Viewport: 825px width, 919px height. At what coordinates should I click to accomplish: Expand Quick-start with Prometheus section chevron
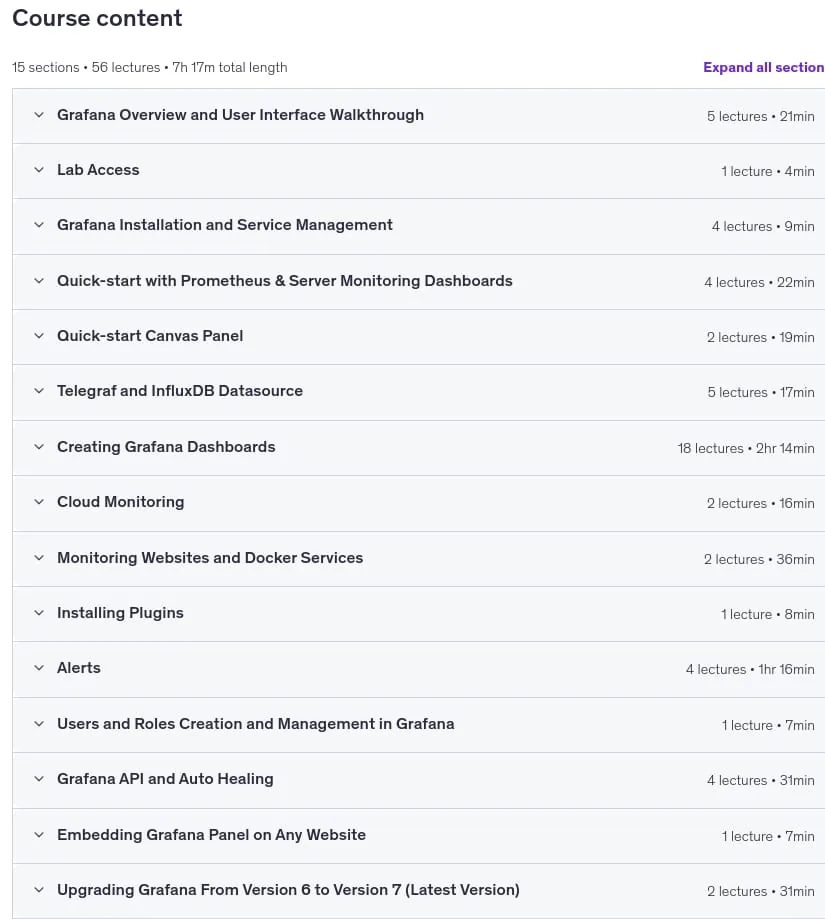(39, 281)
